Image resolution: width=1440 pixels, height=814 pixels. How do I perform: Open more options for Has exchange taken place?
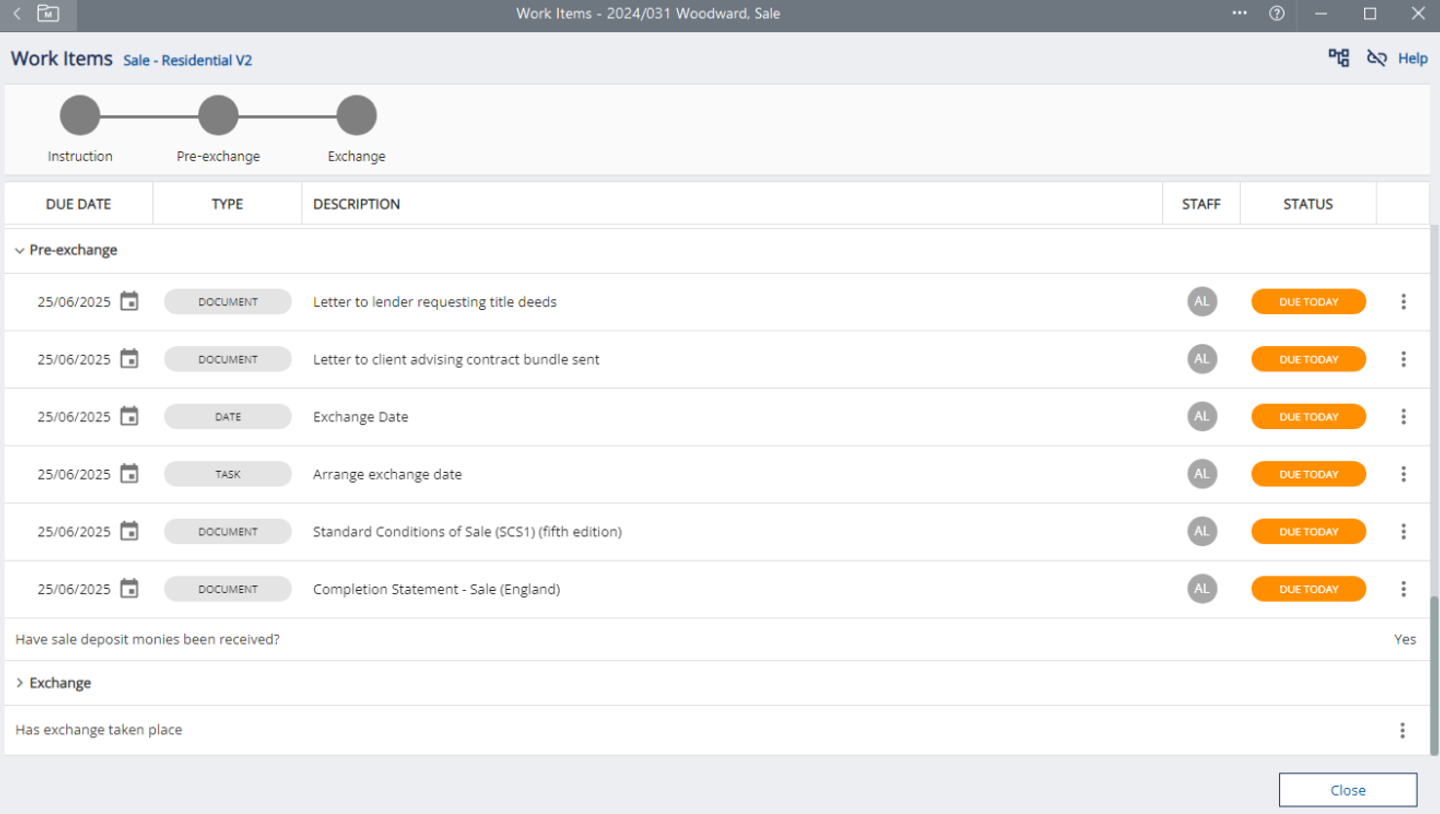click(1403, 730)
